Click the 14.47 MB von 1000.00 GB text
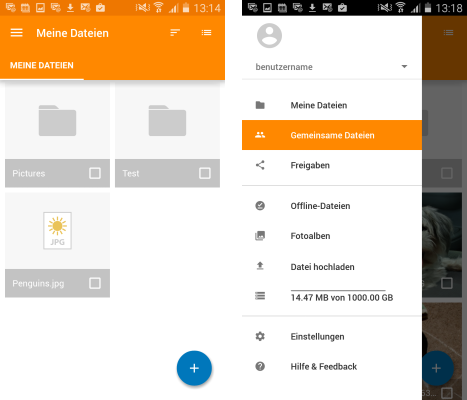467x400 pixels. click(342, 298)
